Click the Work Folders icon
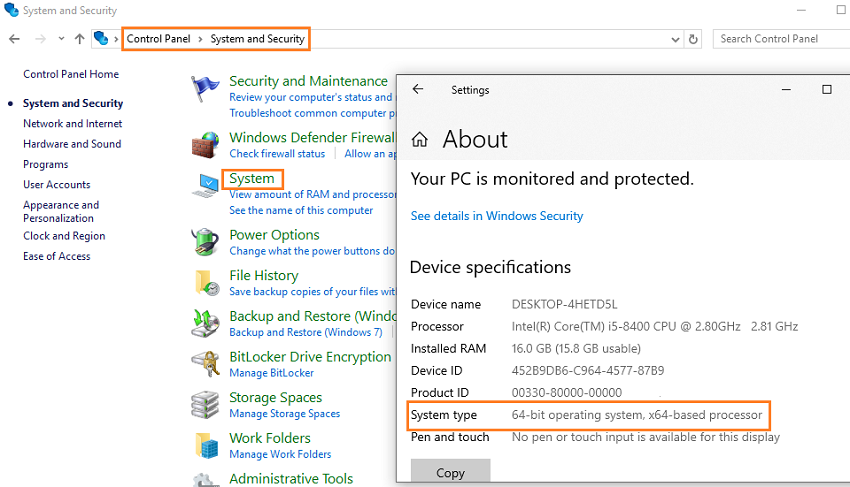The width and height of the screenshot is (850, 487). (207, 445)
